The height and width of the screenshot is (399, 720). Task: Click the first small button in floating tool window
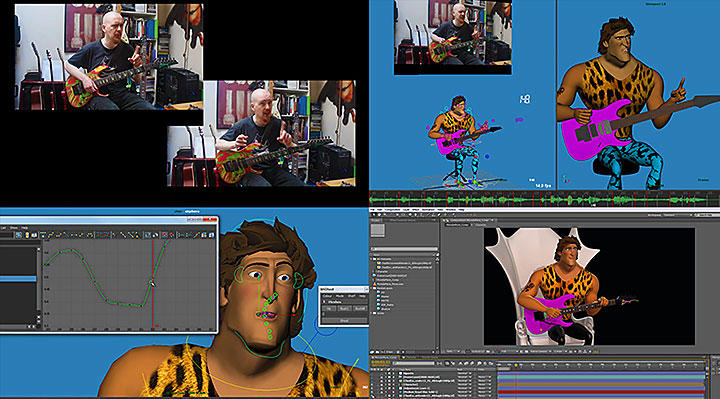coord(329,309)
